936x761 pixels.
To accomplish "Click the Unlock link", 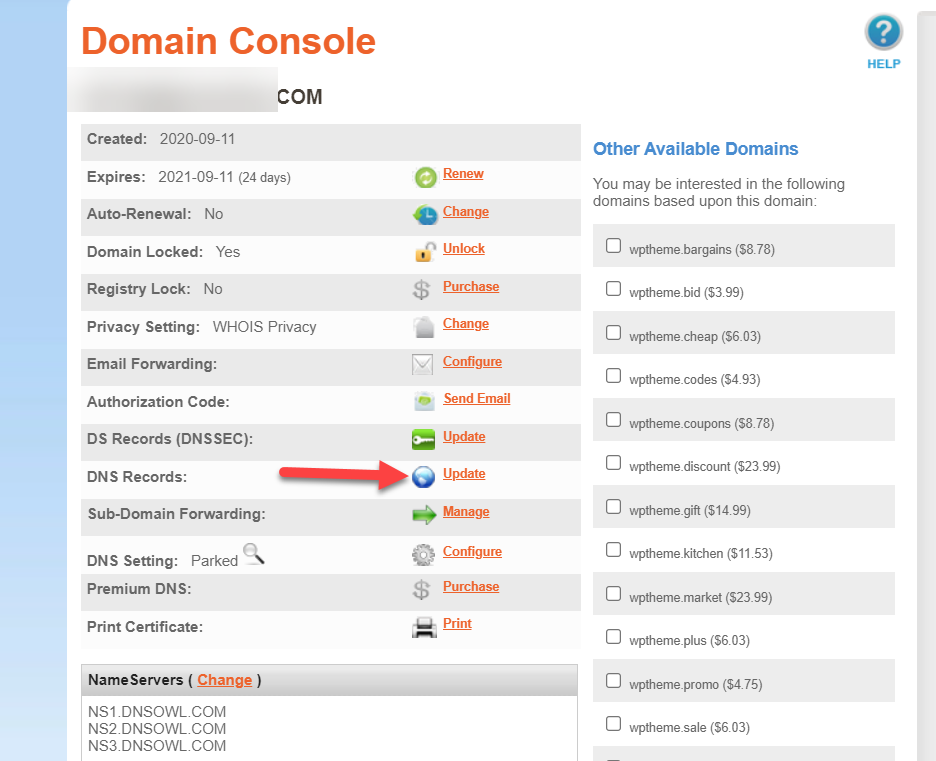I will pos(464,249).
